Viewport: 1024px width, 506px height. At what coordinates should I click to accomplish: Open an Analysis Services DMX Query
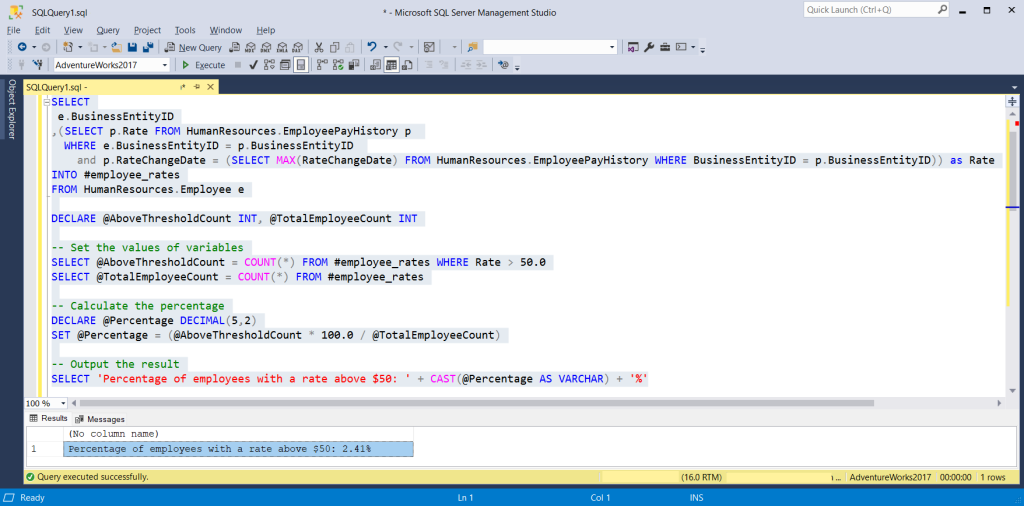[265, 47]
